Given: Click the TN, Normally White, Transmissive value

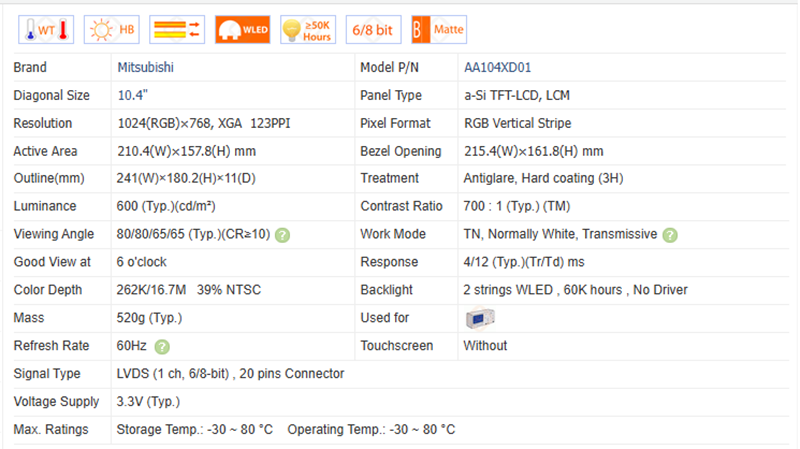Looking at the screenshot, I should (x=560, y=234).
